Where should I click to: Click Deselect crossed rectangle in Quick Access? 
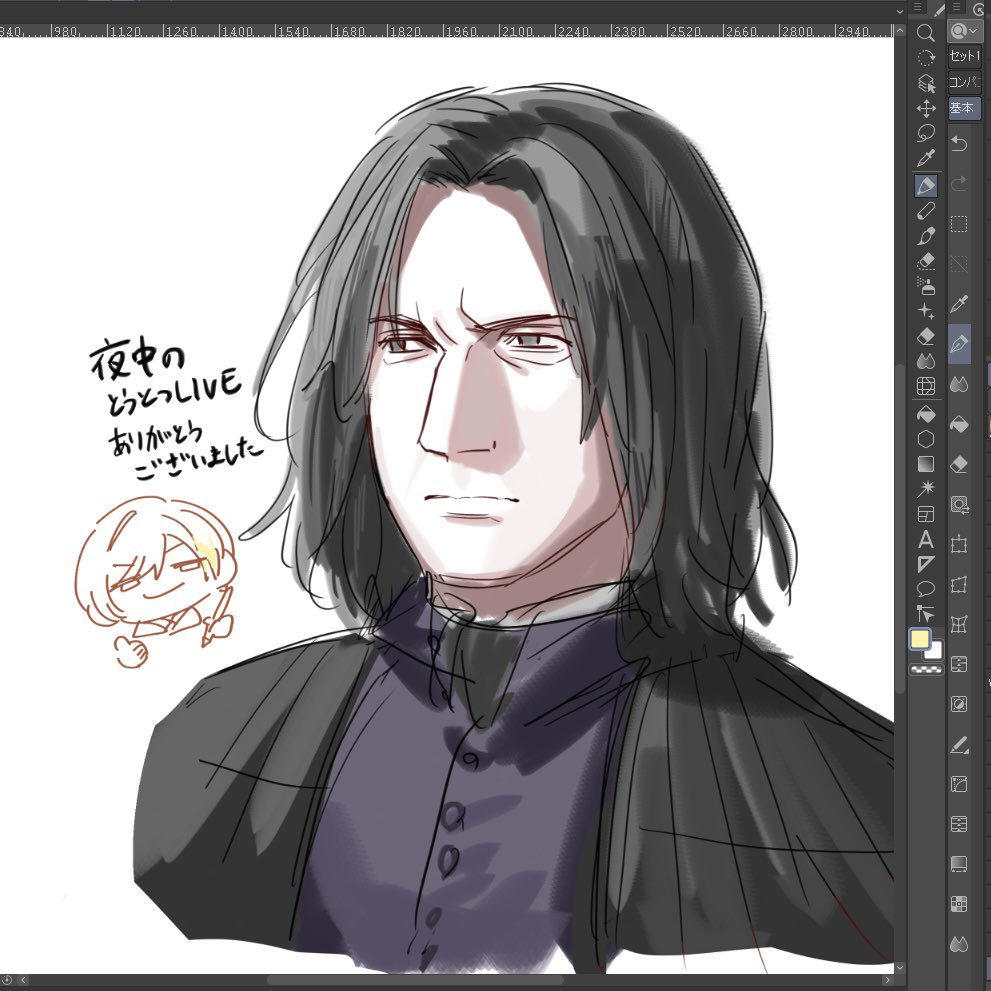click(959, 264)
